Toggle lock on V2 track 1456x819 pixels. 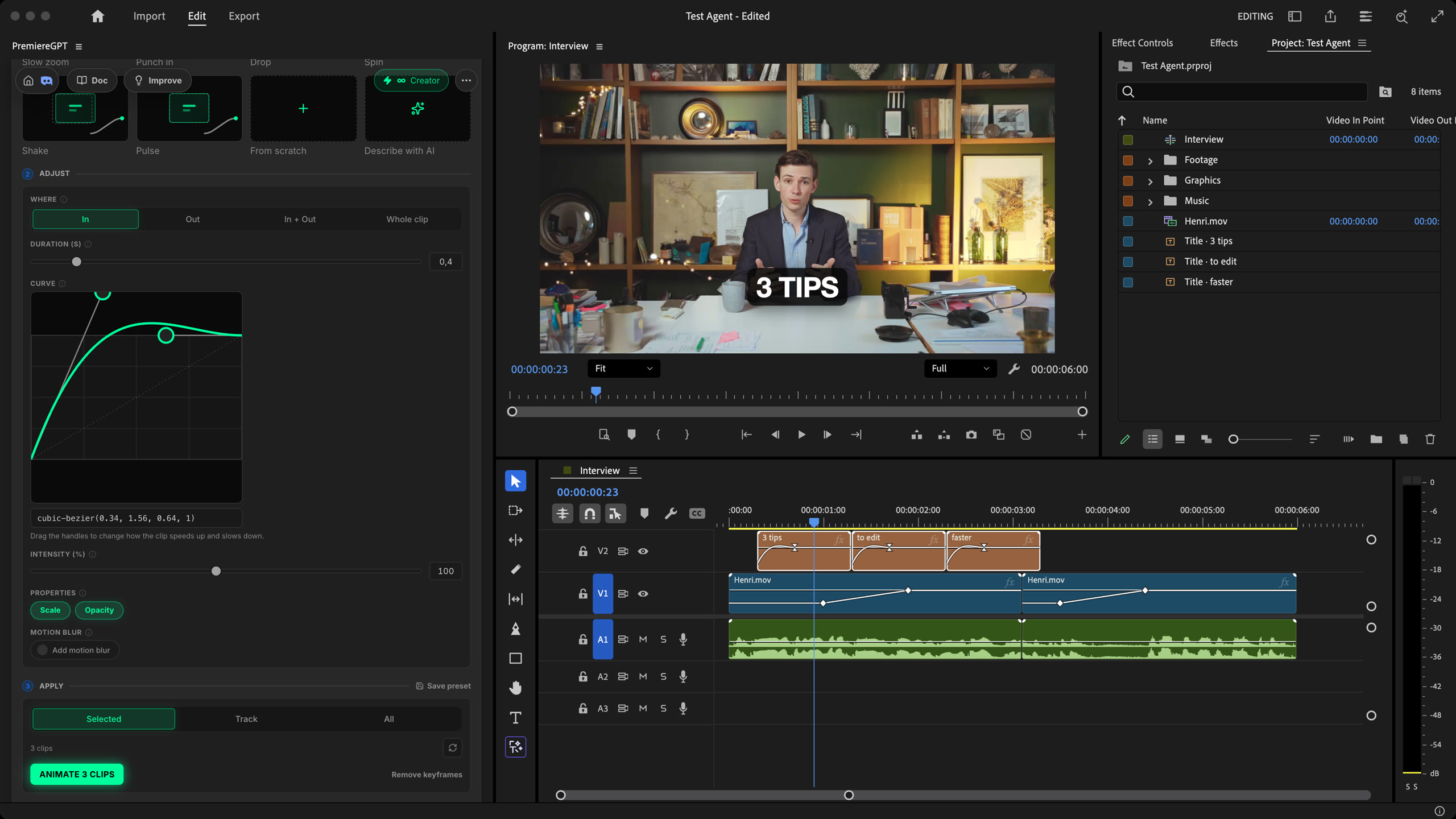coord(583,551)
